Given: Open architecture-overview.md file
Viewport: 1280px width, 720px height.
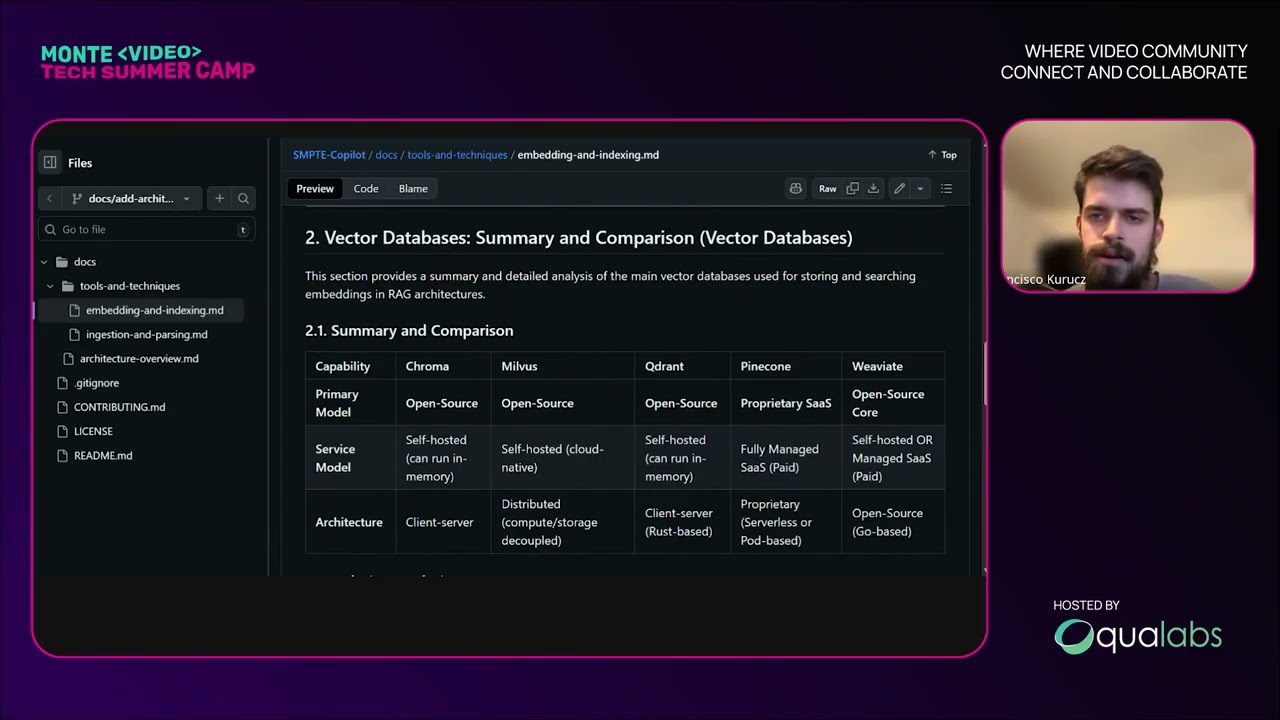Looking at the screenshot, I should point(139,358).
